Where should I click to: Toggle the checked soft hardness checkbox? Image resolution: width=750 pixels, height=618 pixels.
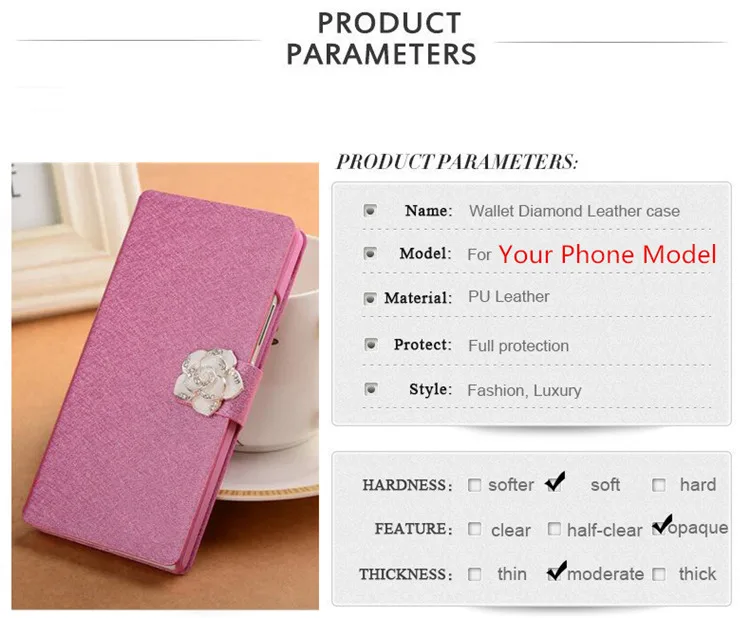pos(555,482)
